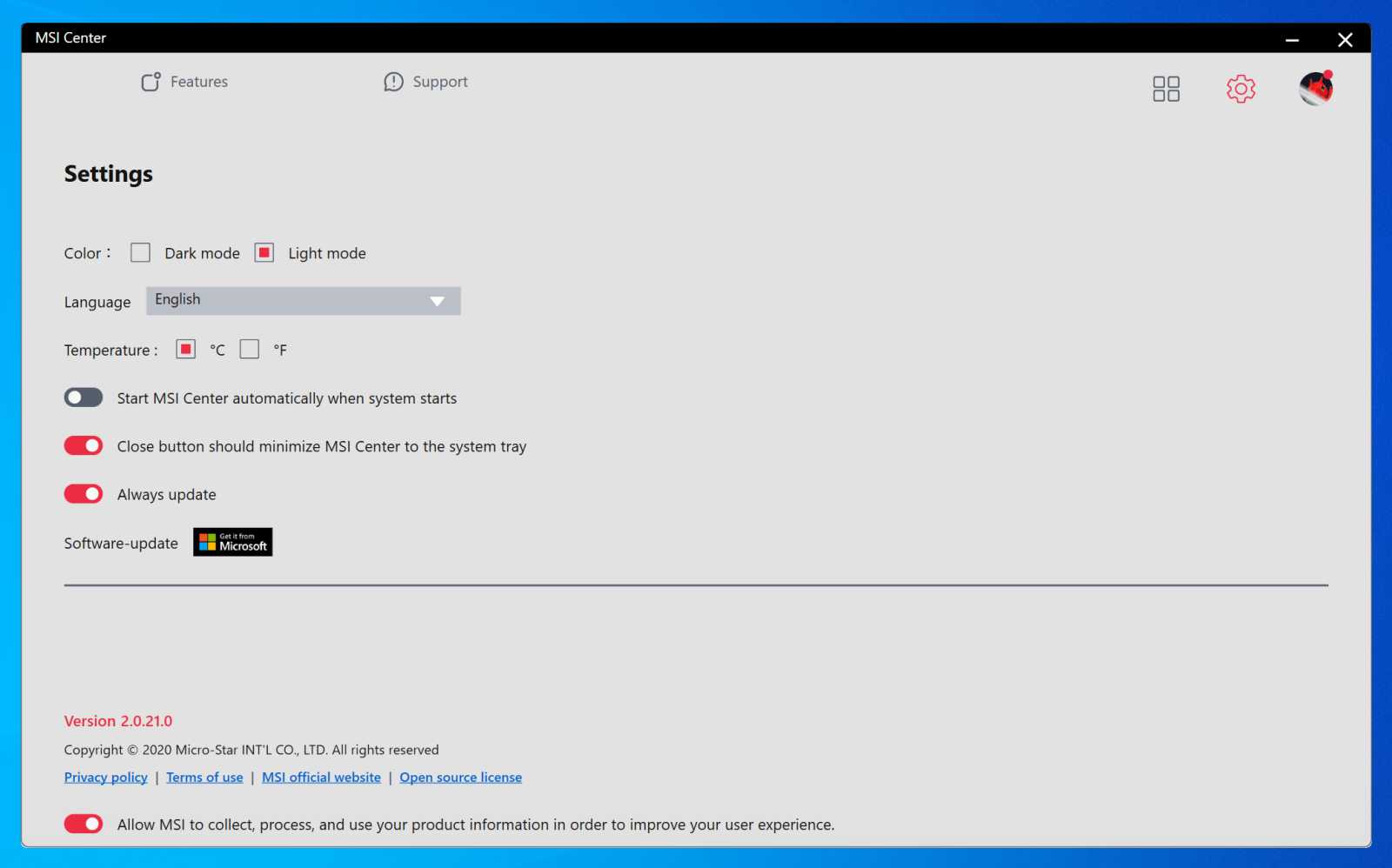Open the four-squares grid view icon

coord(1166,89)
